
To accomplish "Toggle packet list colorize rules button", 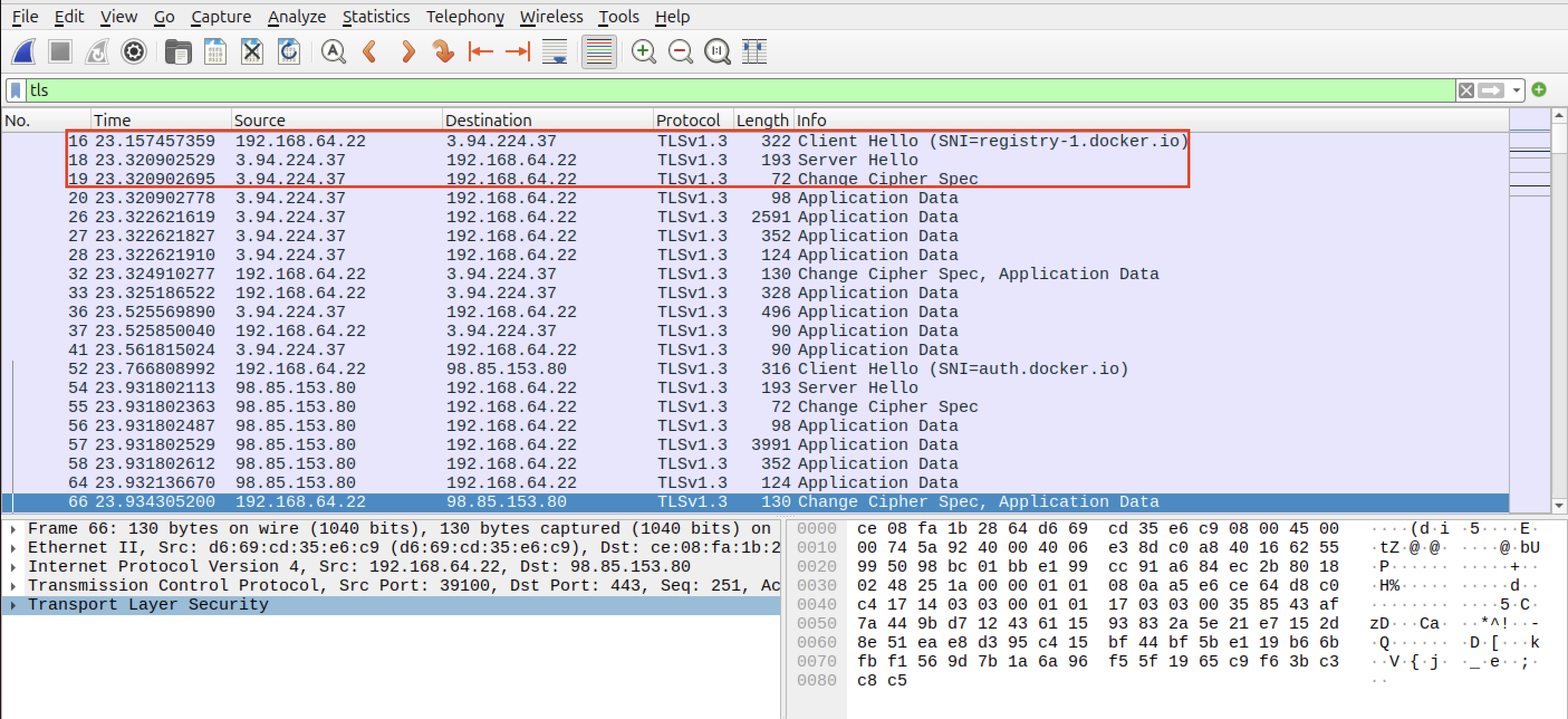I will tap(599, 52).
